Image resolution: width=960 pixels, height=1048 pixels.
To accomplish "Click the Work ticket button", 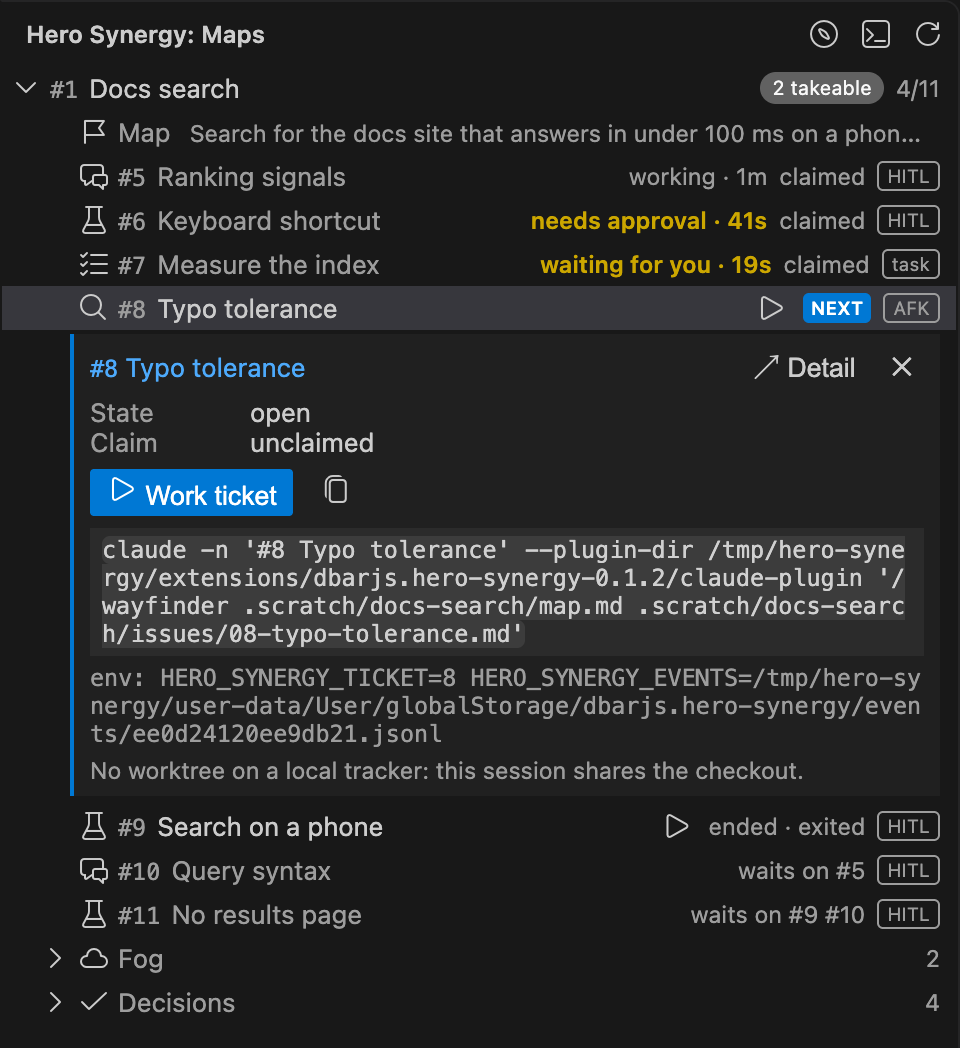I will [x=191, y=493].
